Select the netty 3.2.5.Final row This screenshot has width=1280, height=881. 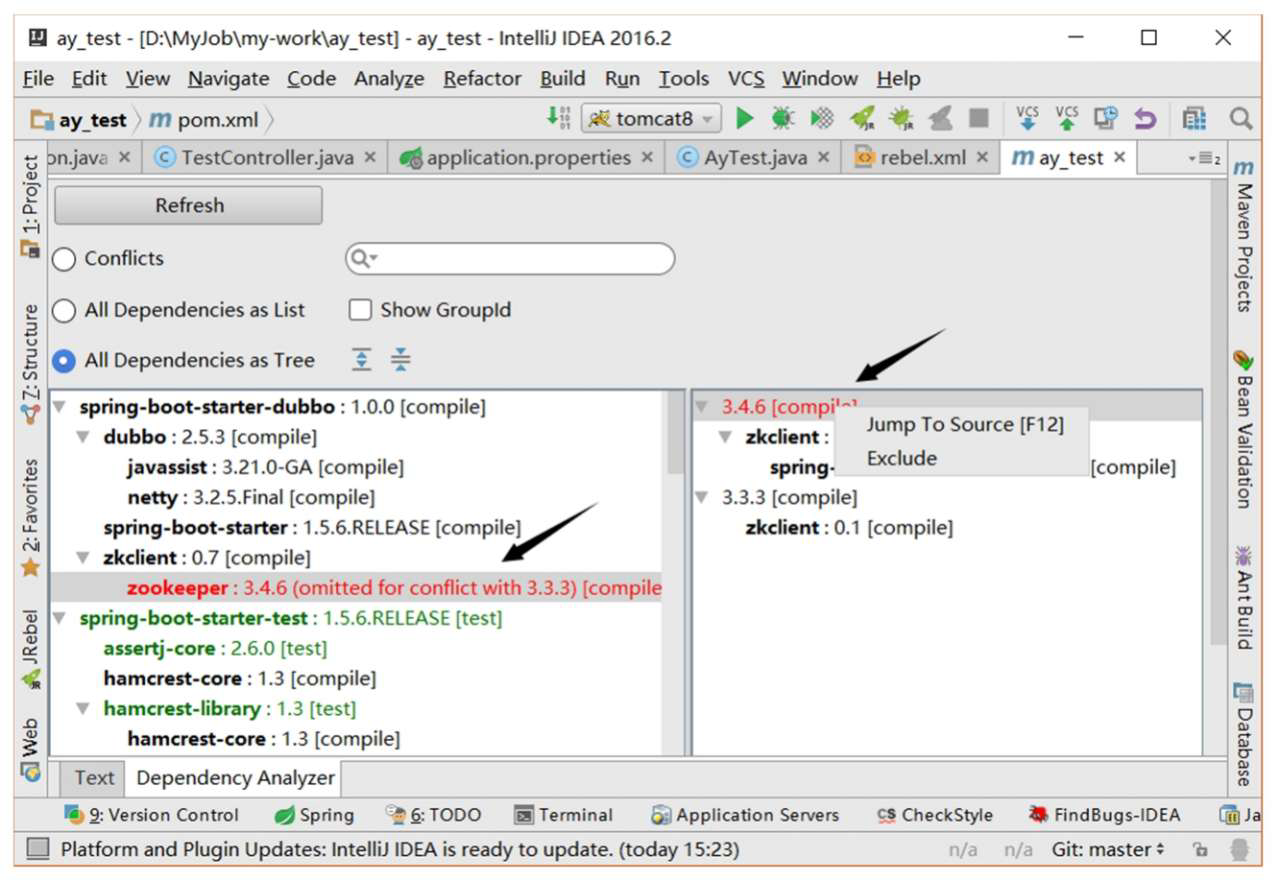click(250, 497)
